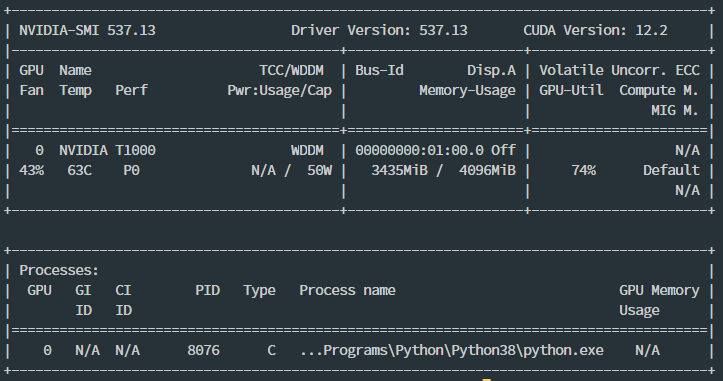Click the 63C temperature value

click(79, 171)
